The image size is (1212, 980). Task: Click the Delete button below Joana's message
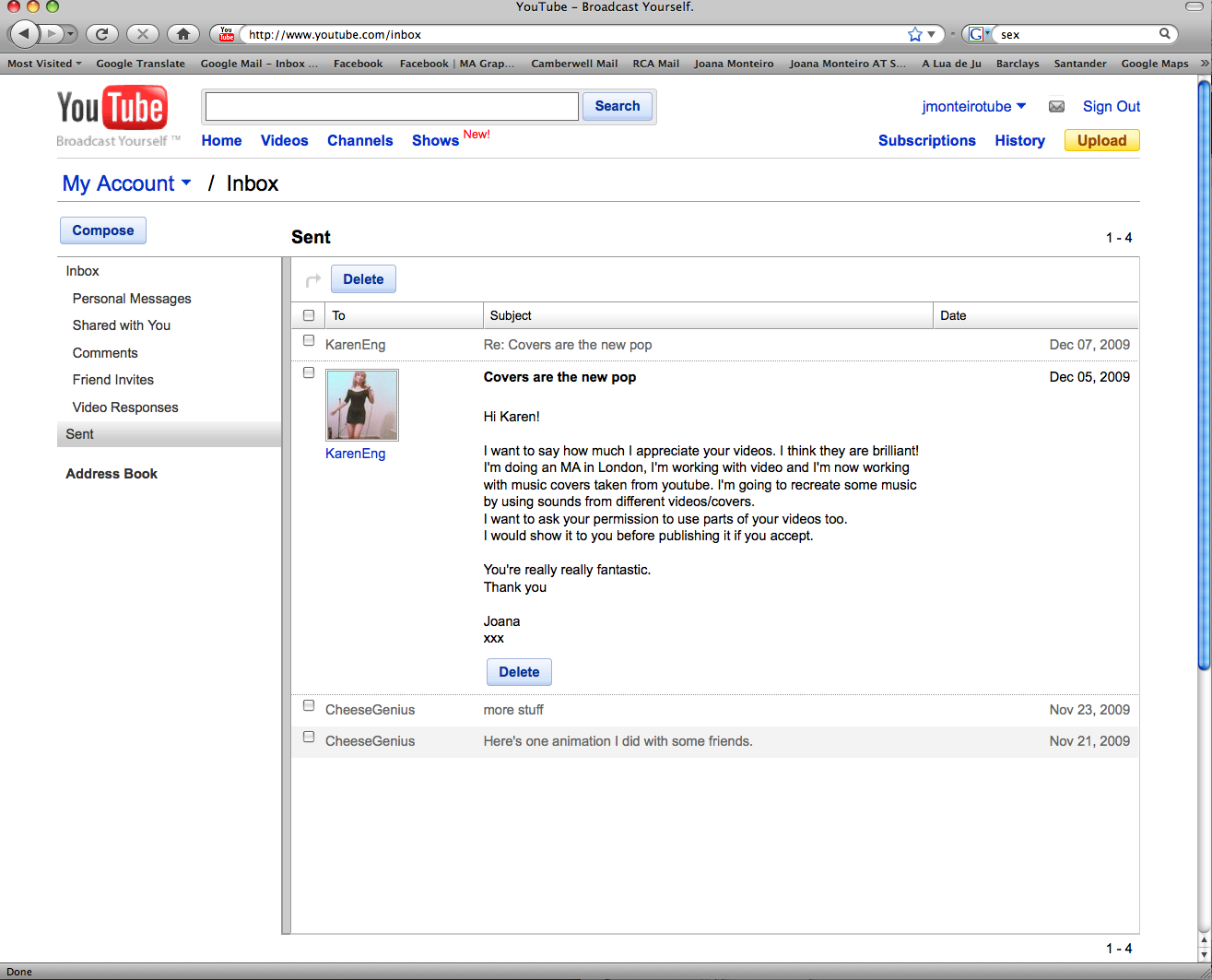pos(519,672)
